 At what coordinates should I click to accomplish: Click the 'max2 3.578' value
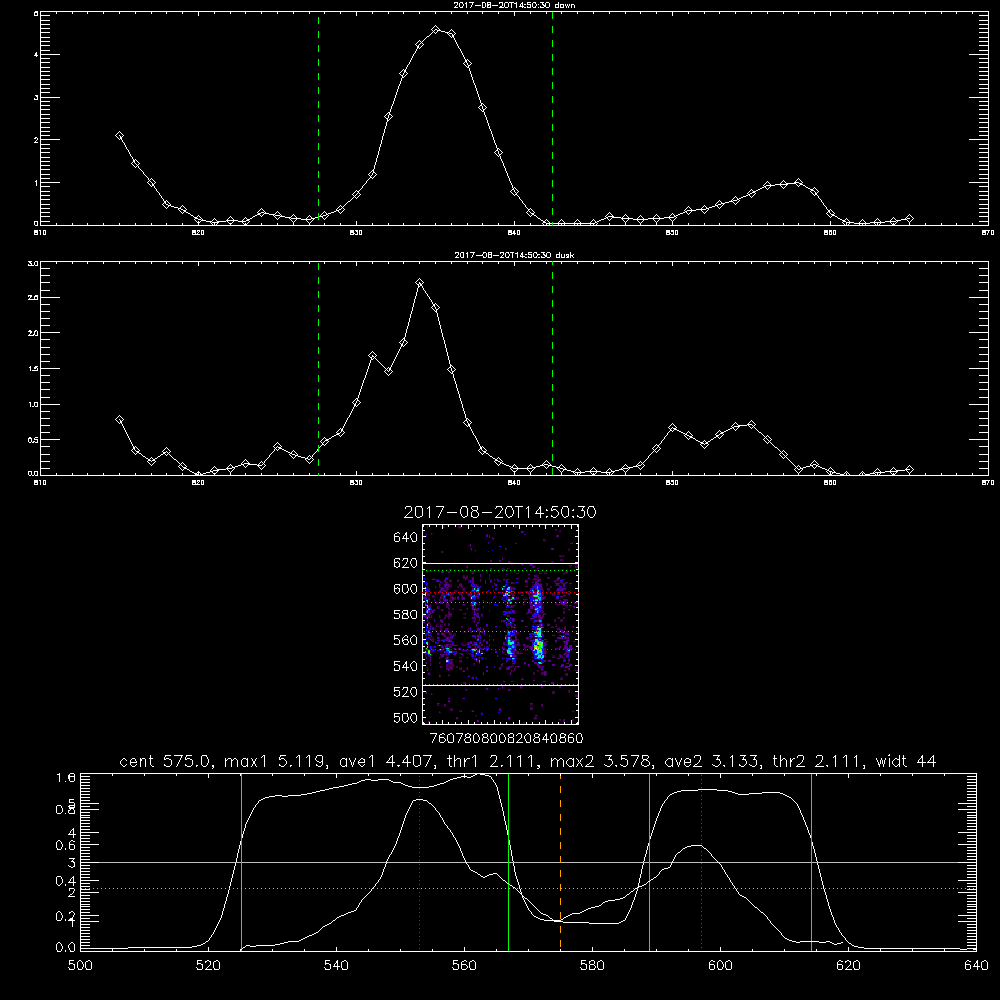pos(599,761)
